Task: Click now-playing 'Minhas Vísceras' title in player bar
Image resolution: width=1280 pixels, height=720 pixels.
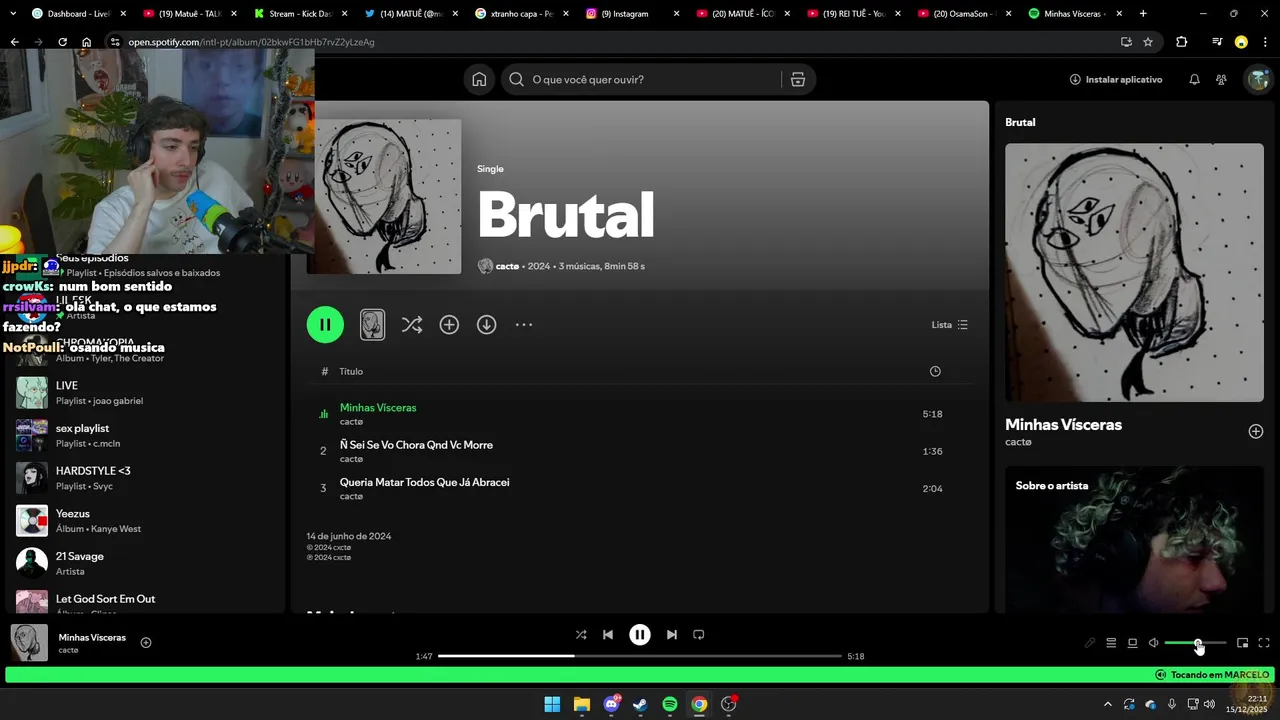Action: pos(92,637)
